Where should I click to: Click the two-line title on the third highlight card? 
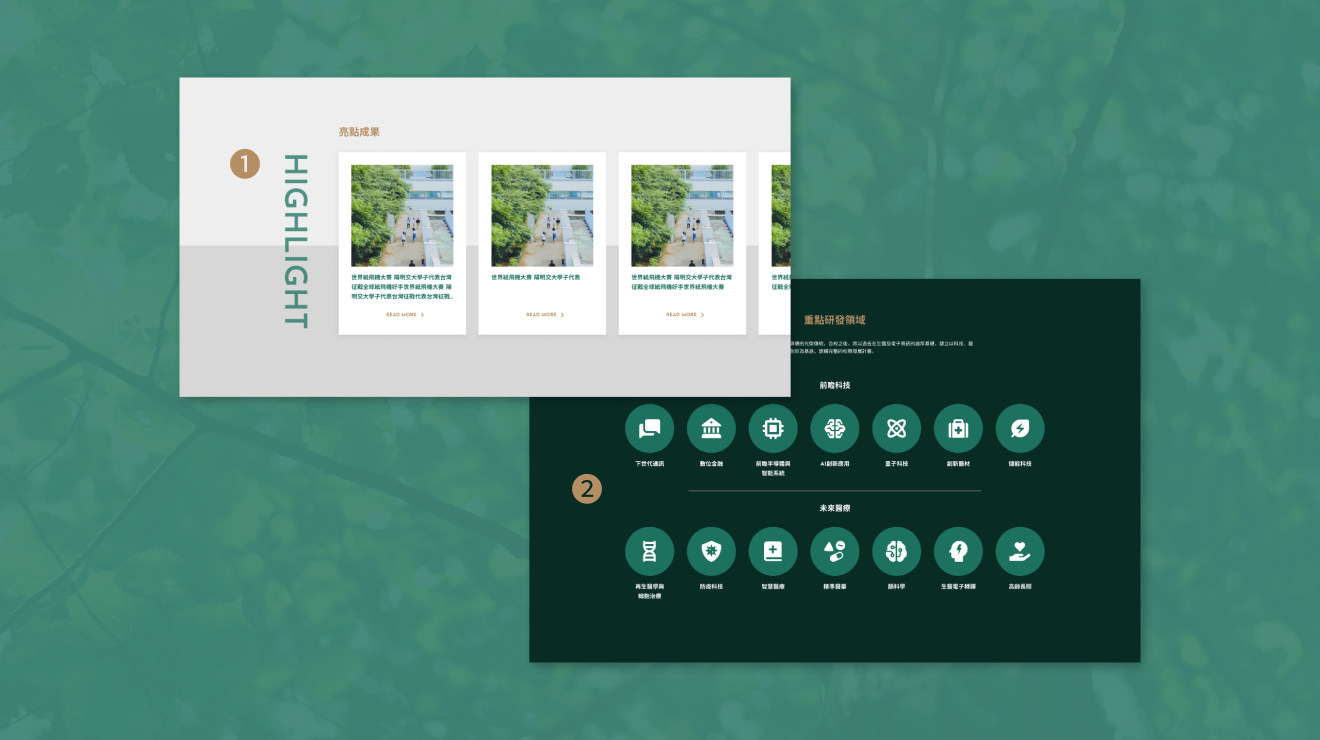(x=682, y=282)
